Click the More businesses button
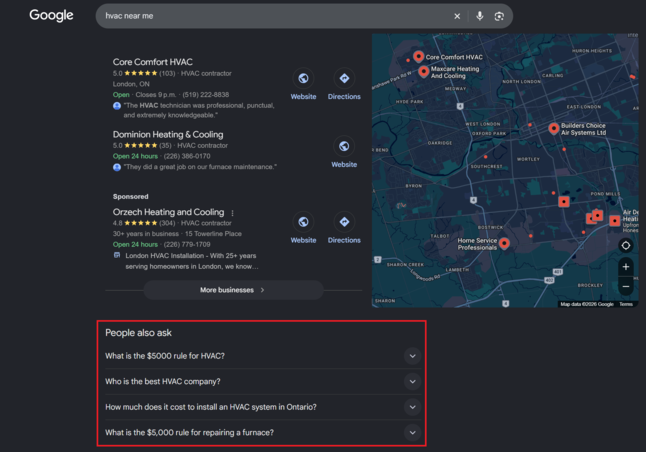The width and height of the screenshot is (646, 452). click(233, 290)
